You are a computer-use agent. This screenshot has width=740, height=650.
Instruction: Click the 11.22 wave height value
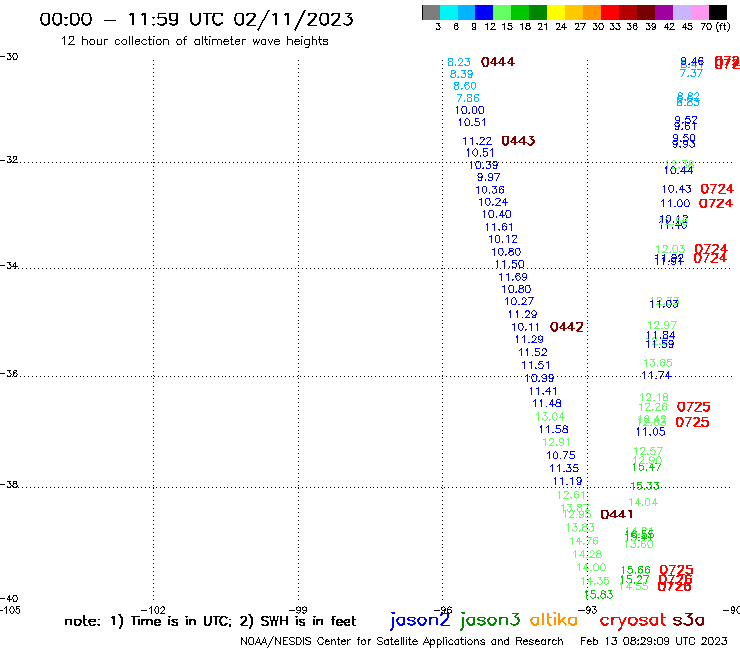click(477, 141)
